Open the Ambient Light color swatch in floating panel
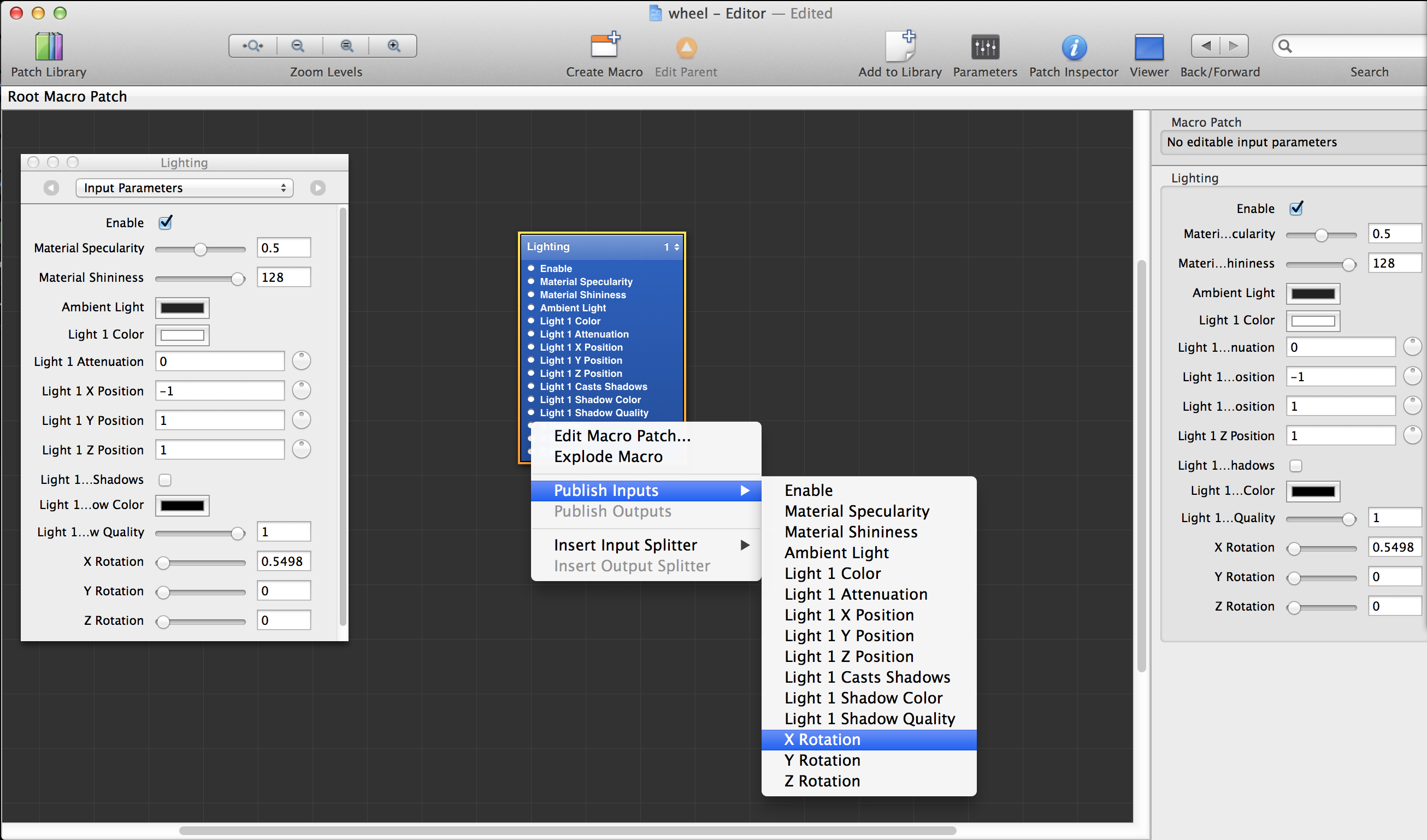This screenshot has width=1427, height=840. tap(182, 308)
